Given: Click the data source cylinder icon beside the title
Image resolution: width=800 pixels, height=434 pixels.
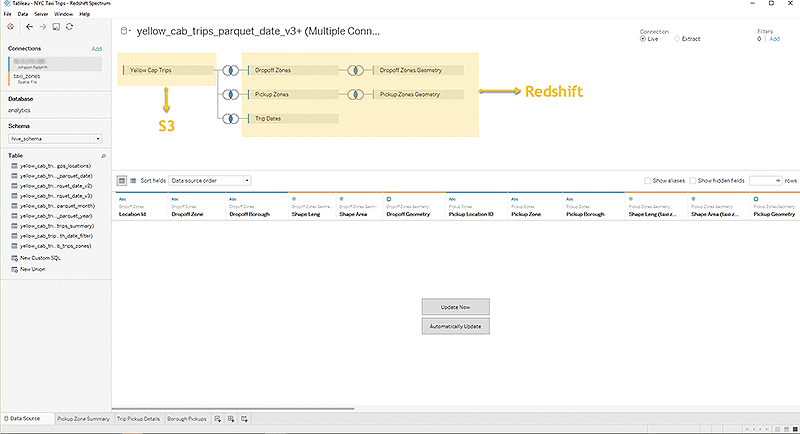Looking at the screenshot, I should coord(123,31).
